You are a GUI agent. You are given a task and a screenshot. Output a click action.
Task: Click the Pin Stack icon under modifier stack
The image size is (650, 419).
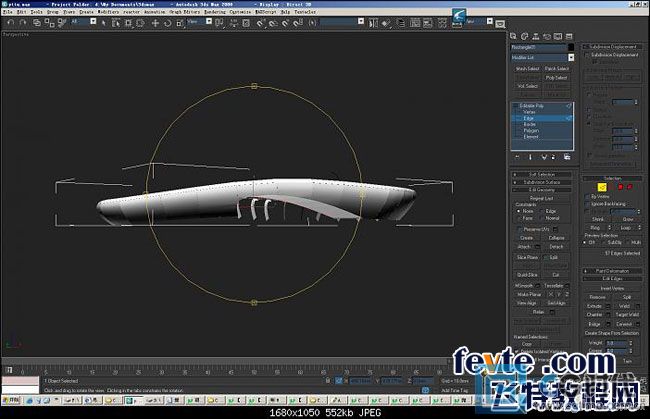click(517, 157)
